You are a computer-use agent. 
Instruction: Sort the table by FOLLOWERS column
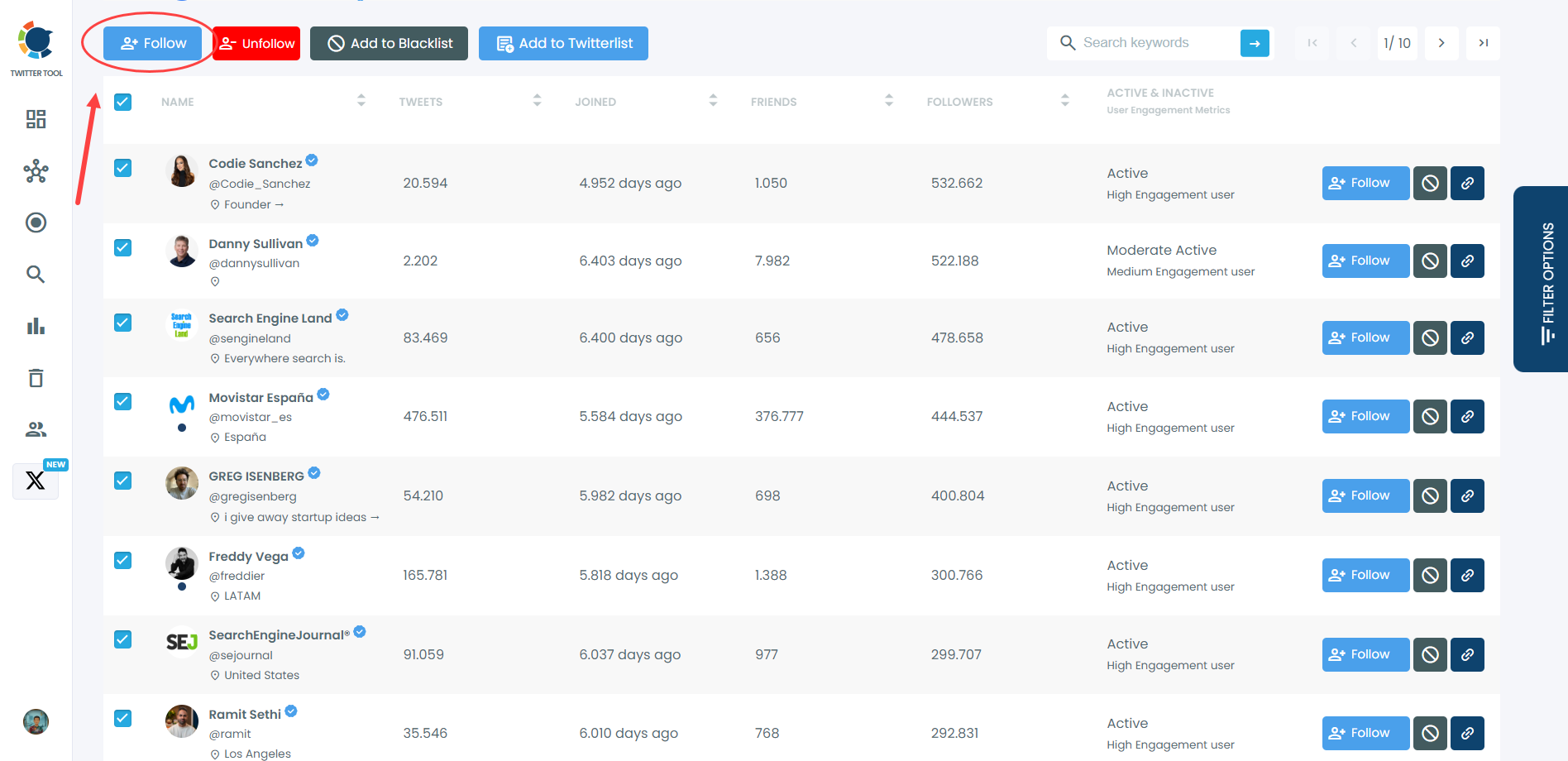[1065, 101]
